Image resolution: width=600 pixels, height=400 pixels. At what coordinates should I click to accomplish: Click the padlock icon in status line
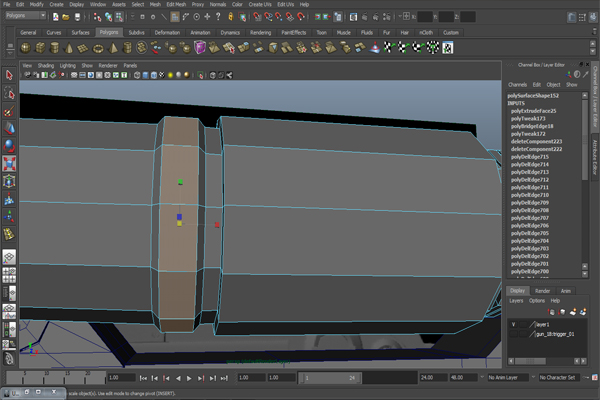pos(231,16)
